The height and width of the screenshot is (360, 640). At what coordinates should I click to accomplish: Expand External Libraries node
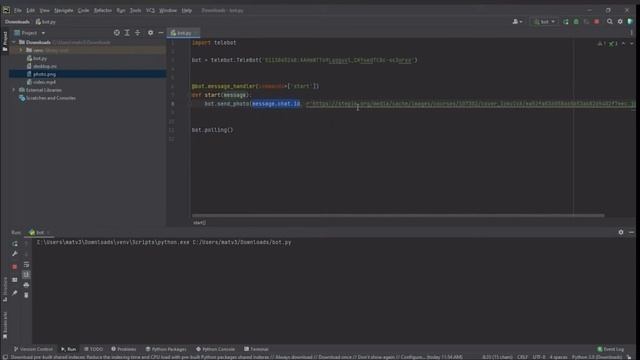click(14, 90)
